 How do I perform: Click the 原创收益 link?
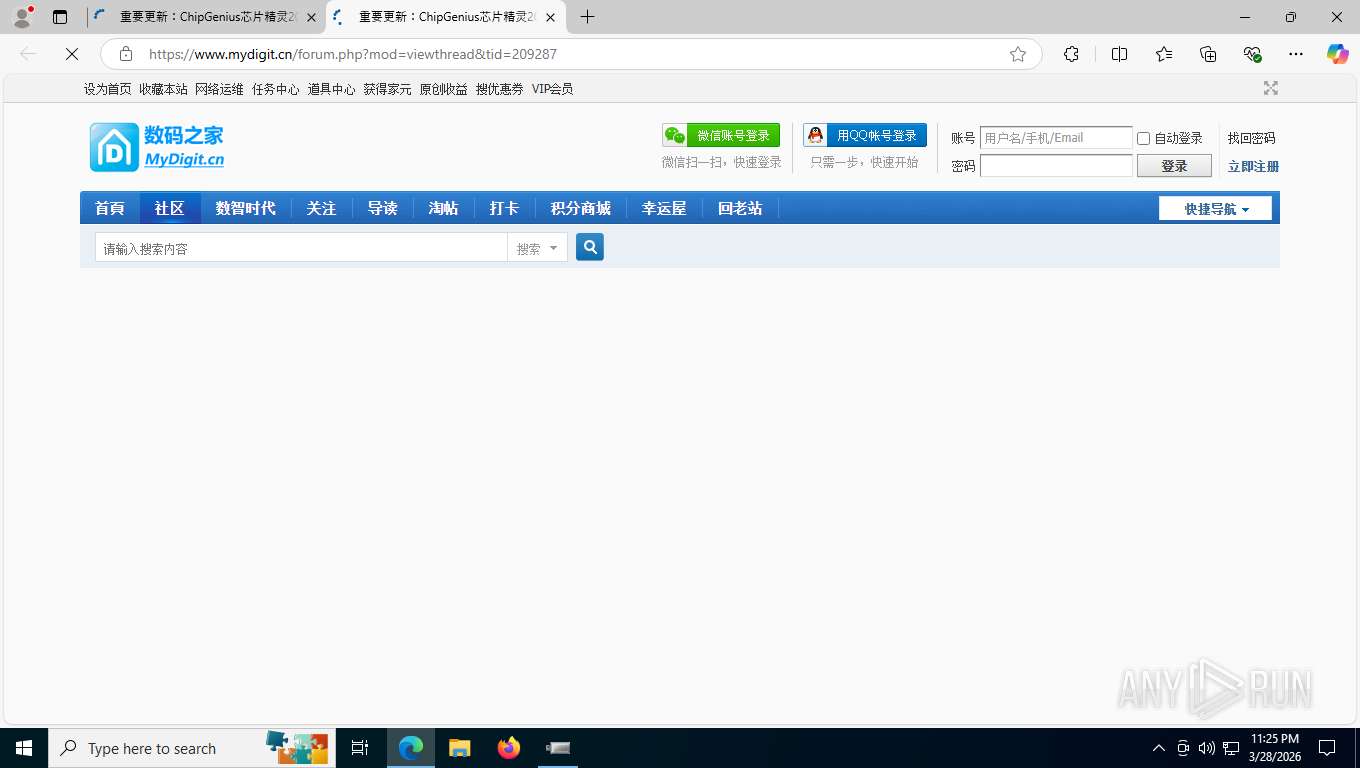[x=444, y=89]
